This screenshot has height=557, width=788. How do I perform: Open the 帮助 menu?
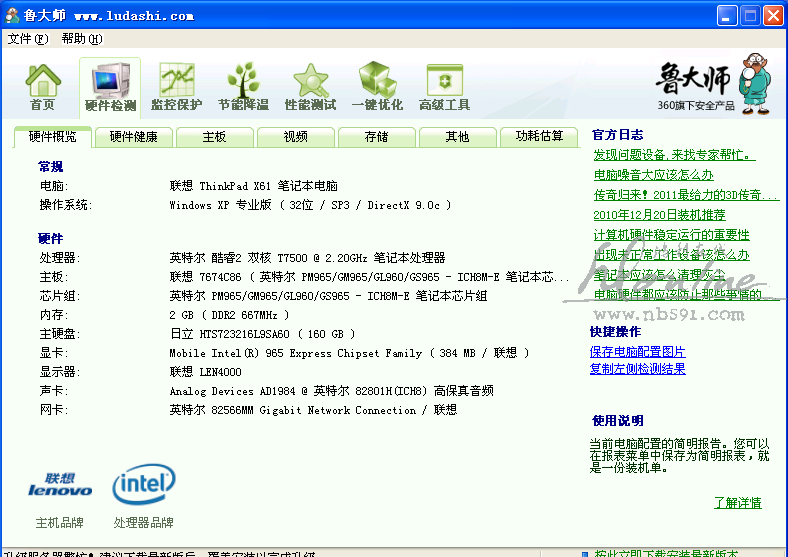81,39
